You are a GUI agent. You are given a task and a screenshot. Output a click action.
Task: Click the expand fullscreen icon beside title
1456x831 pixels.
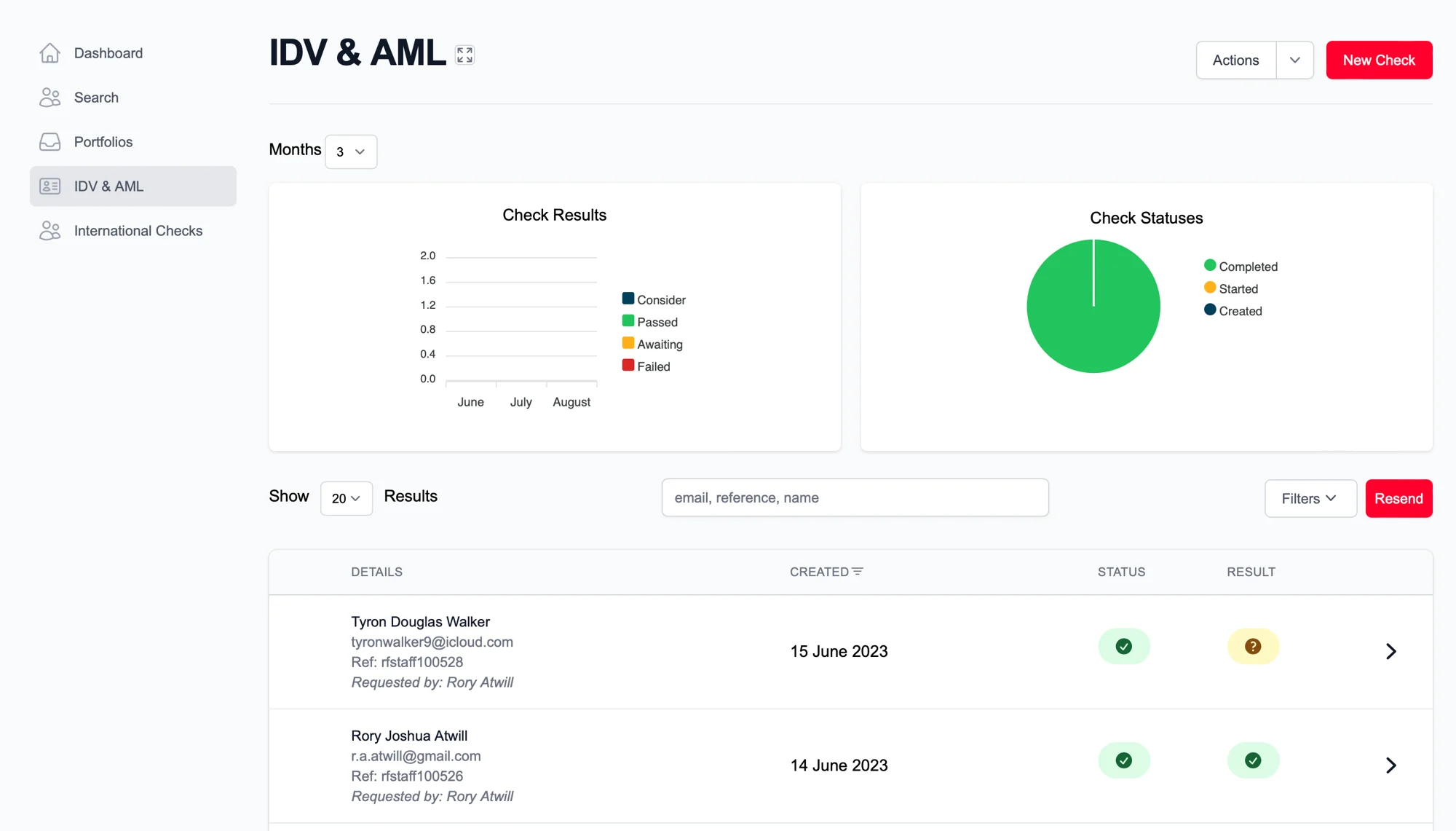(x=464, y=55)
